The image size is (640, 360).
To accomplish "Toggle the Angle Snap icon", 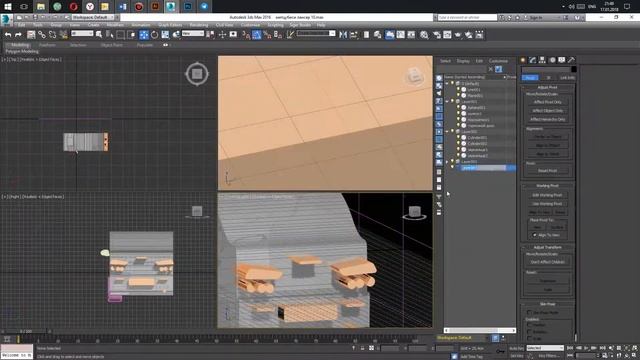I will coord(256,35).
